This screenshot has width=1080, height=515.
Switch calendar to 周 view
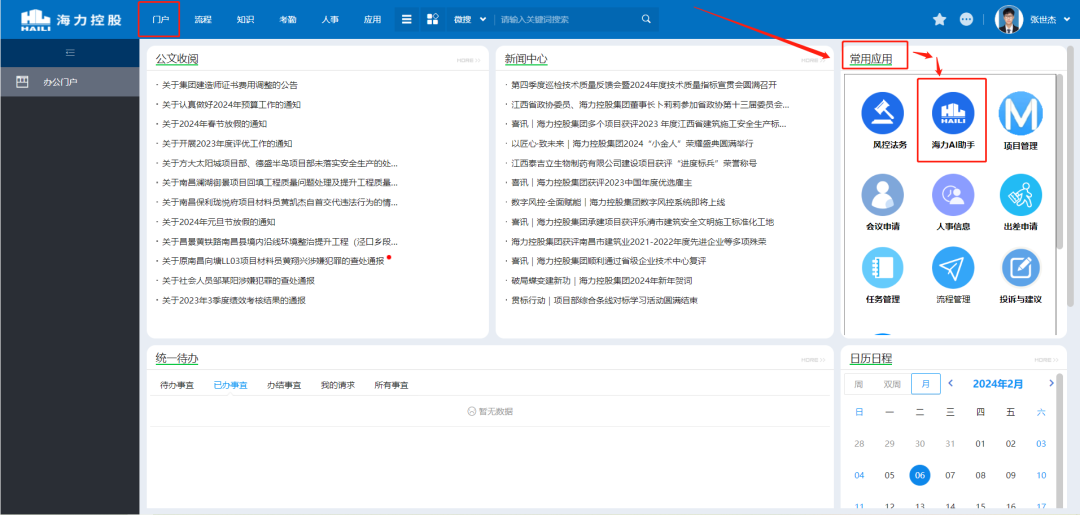click(858, 384)
